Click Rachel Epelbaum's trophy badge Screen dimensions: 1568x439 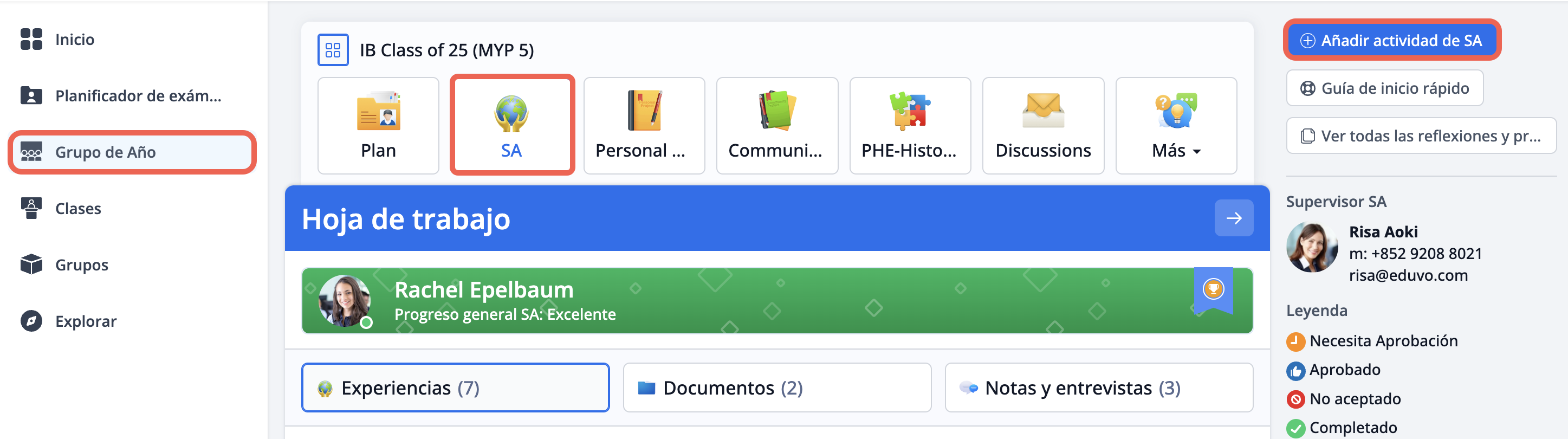click(x=1213, y=289)
